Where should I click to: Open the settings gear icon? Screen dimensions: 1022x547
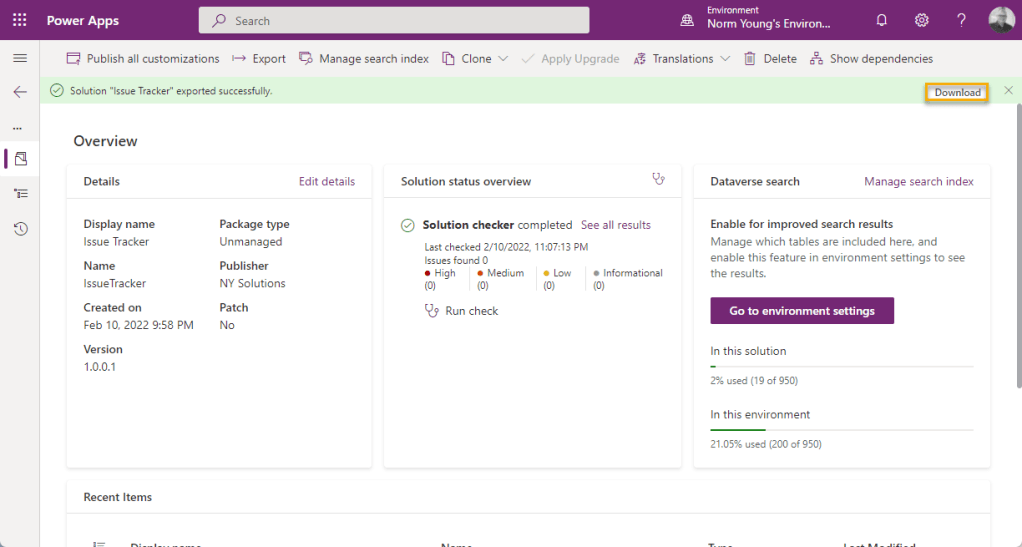[x=921, y=20]
